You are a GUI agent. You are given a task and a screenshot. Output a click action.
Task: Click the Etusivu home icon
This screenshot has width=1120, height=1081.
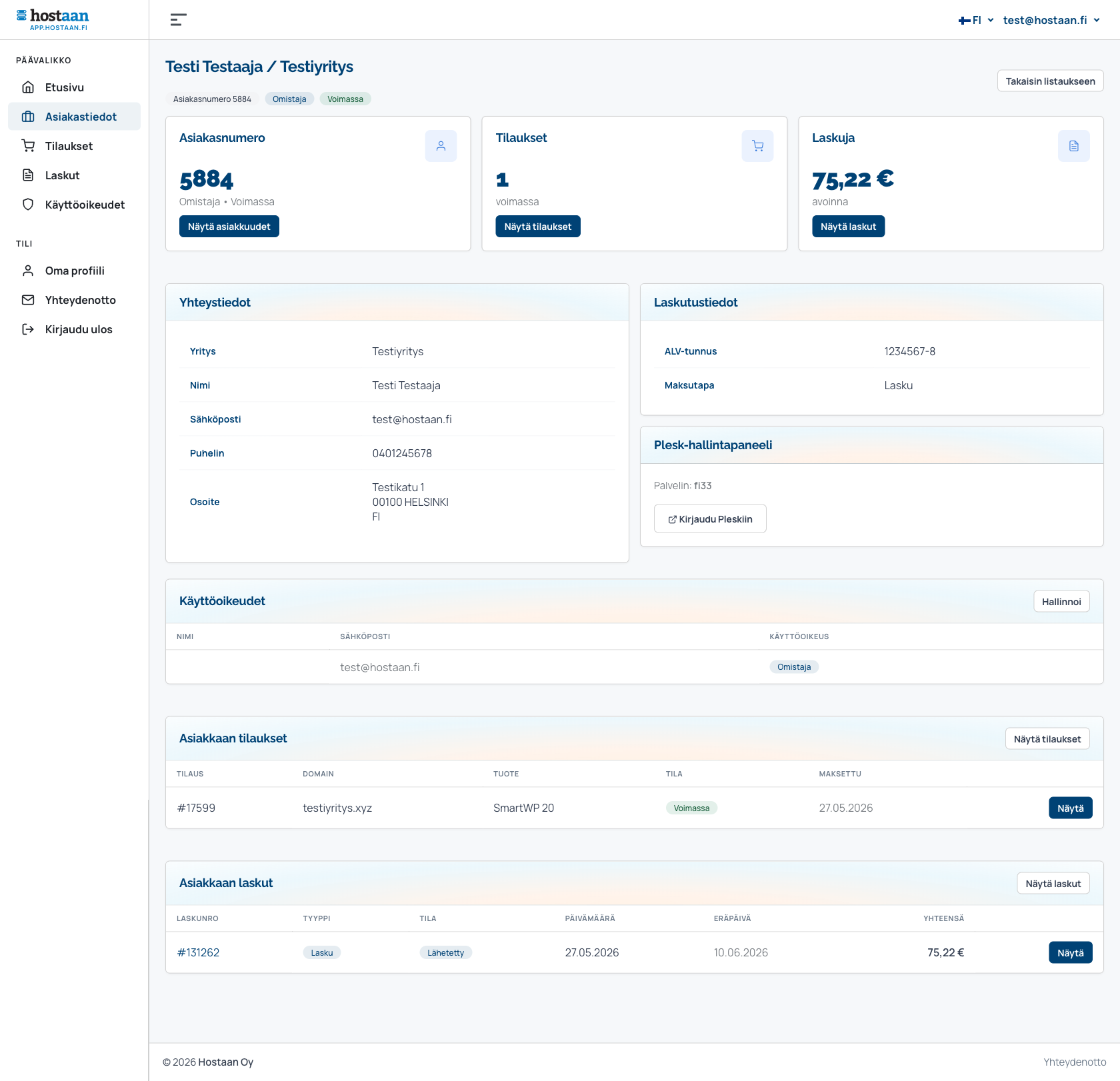[28, 87]
